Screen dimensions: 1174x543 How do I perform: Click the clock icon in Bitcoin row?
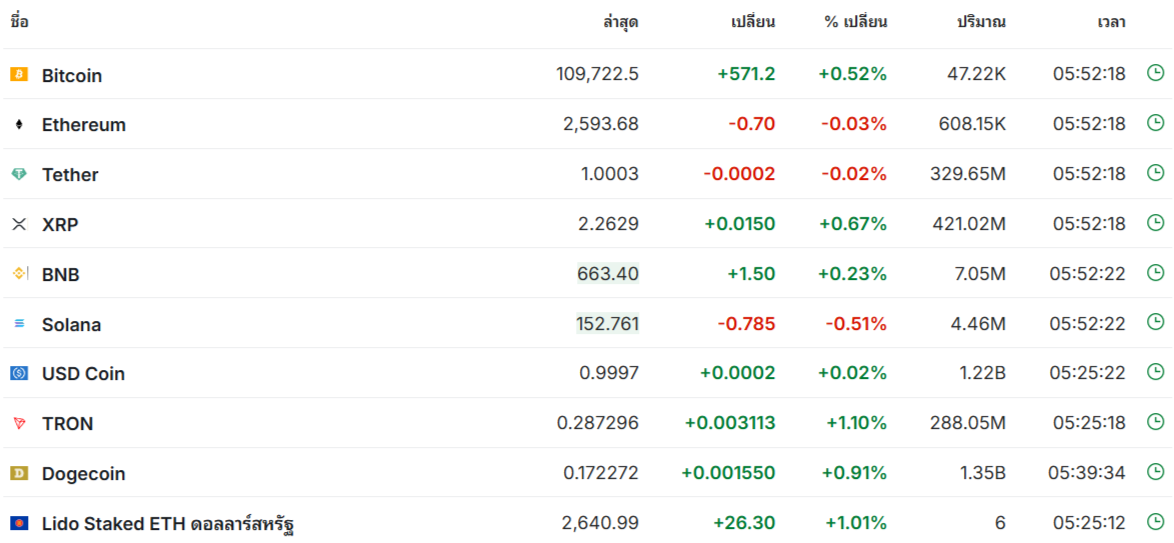(1155, 73)
